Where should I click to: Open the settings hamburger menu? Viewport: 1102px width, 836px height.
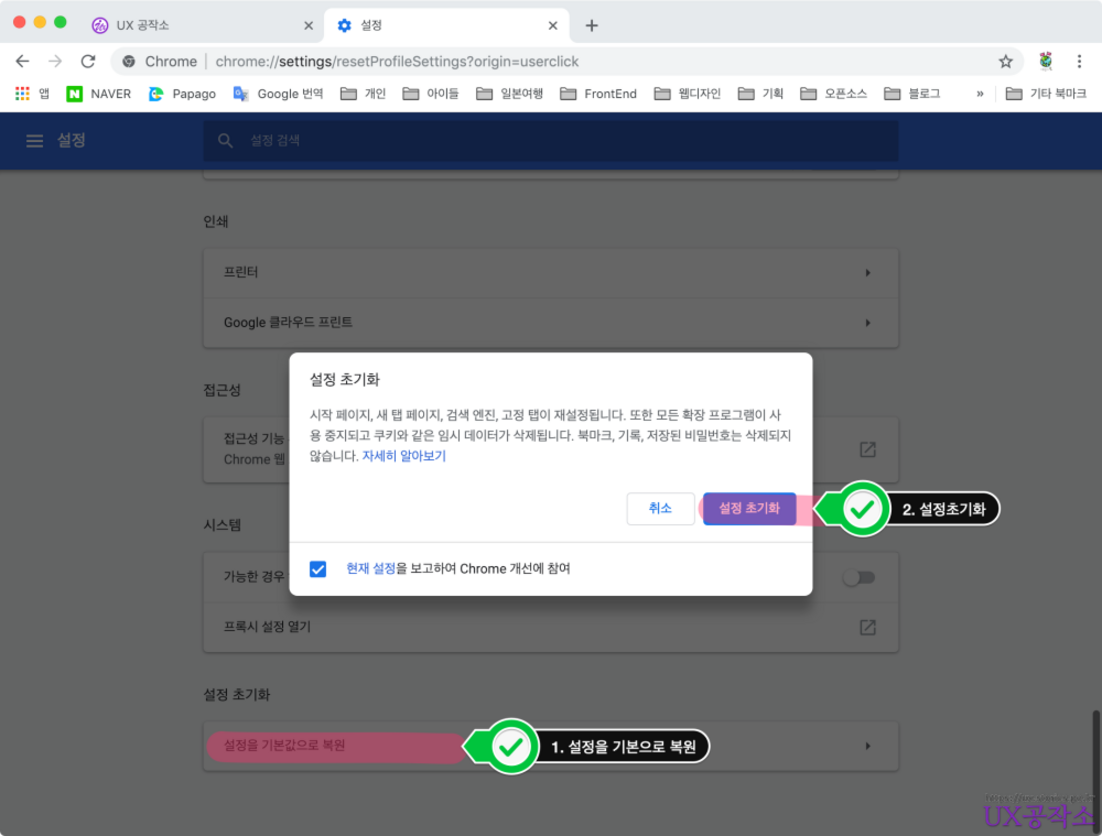[34, 141]
